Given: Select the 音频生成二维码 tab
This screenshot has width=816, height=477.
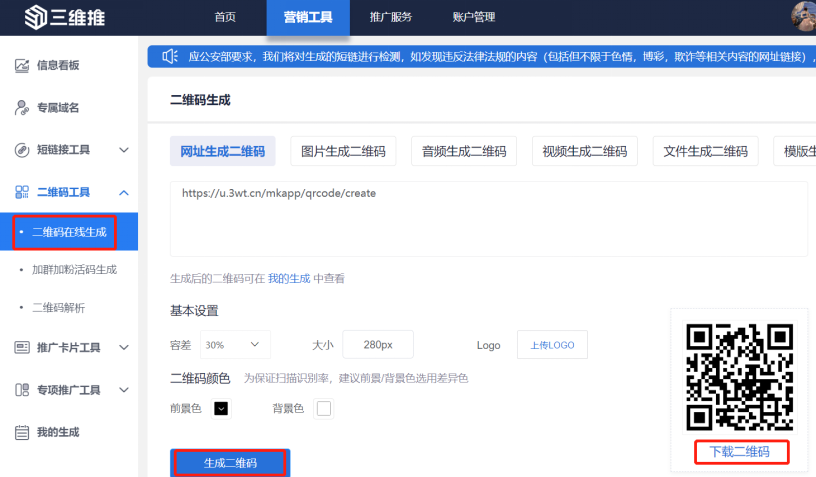Looking at the screenshot, I should click(x=464, y=151).
